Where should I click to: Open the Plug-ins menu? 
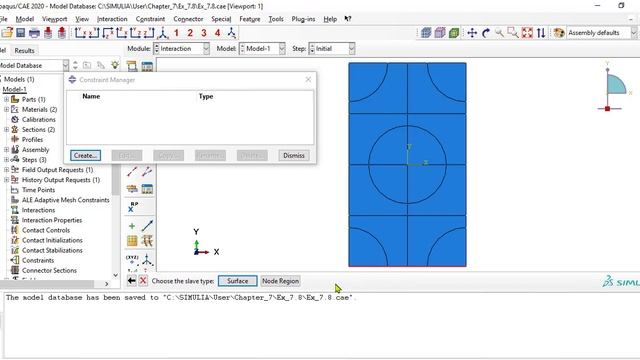(303, 19)
